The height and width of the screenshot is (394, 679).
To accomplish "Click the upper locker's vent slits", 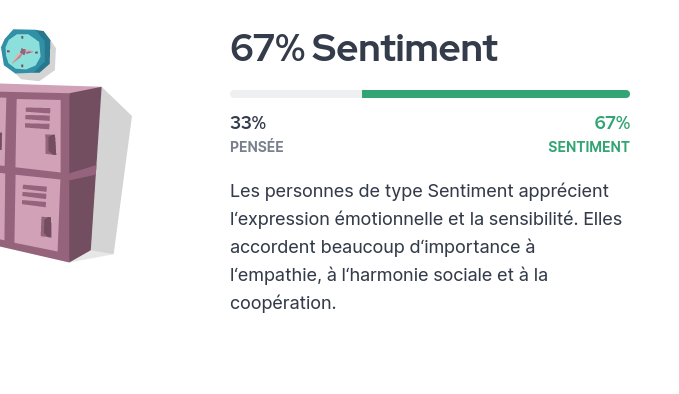I will (x=38, y=118).
